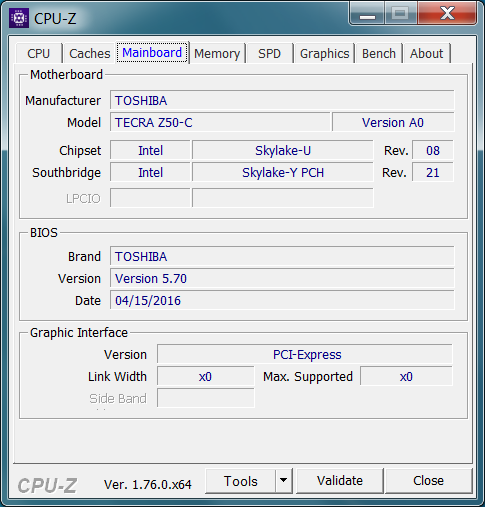Screen dimensions: 485x507
Task: Click the empty LPCIO vendor field
Action: [x=150, y=198]
